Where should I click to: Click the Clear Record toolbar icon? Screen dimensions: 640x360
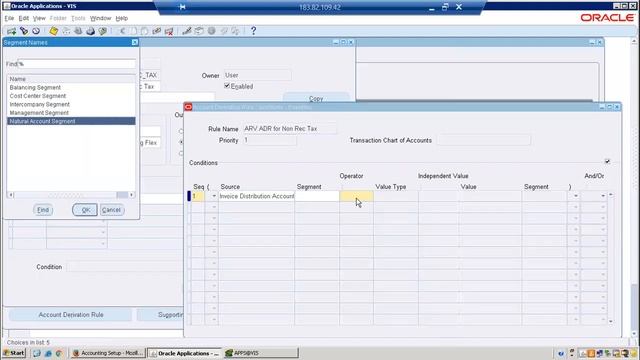[157, 31]
